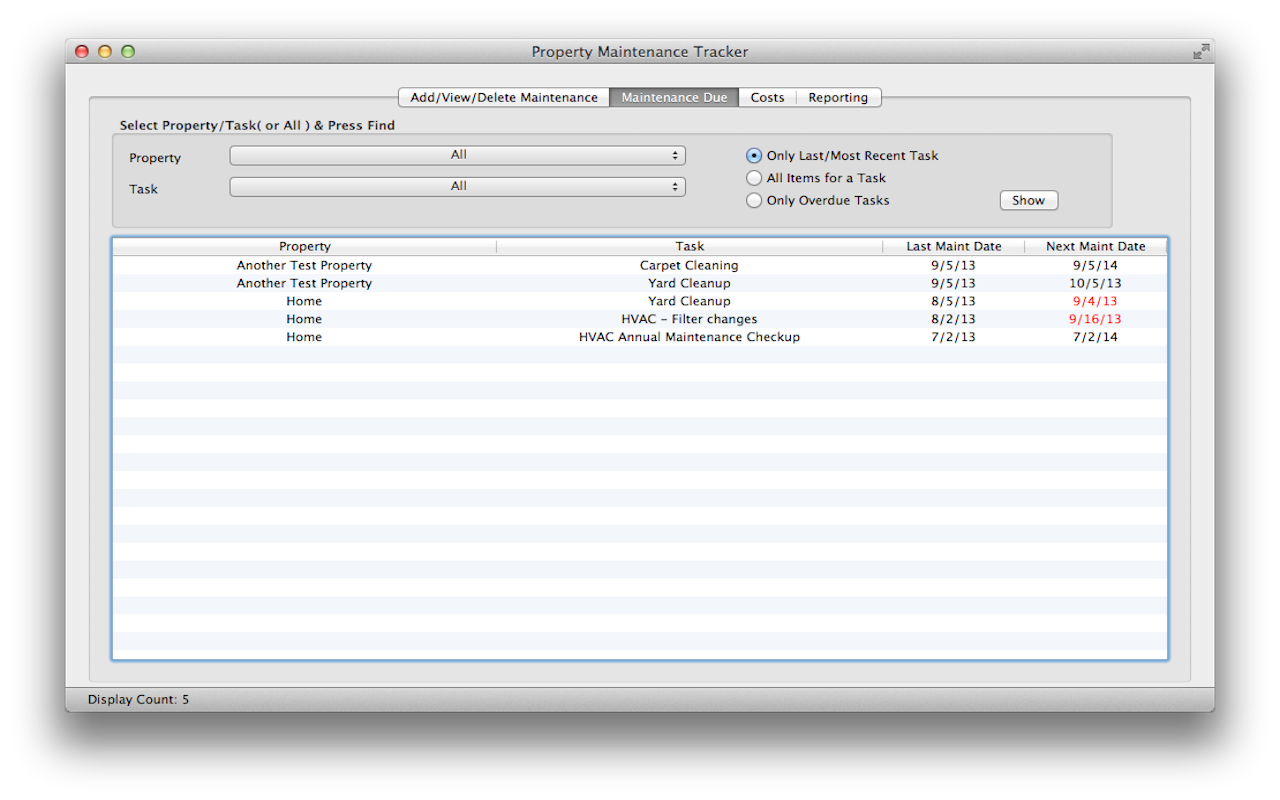Switch to the Reporting tab
This screenshot has width=1280, height=800.
point(838,97)
